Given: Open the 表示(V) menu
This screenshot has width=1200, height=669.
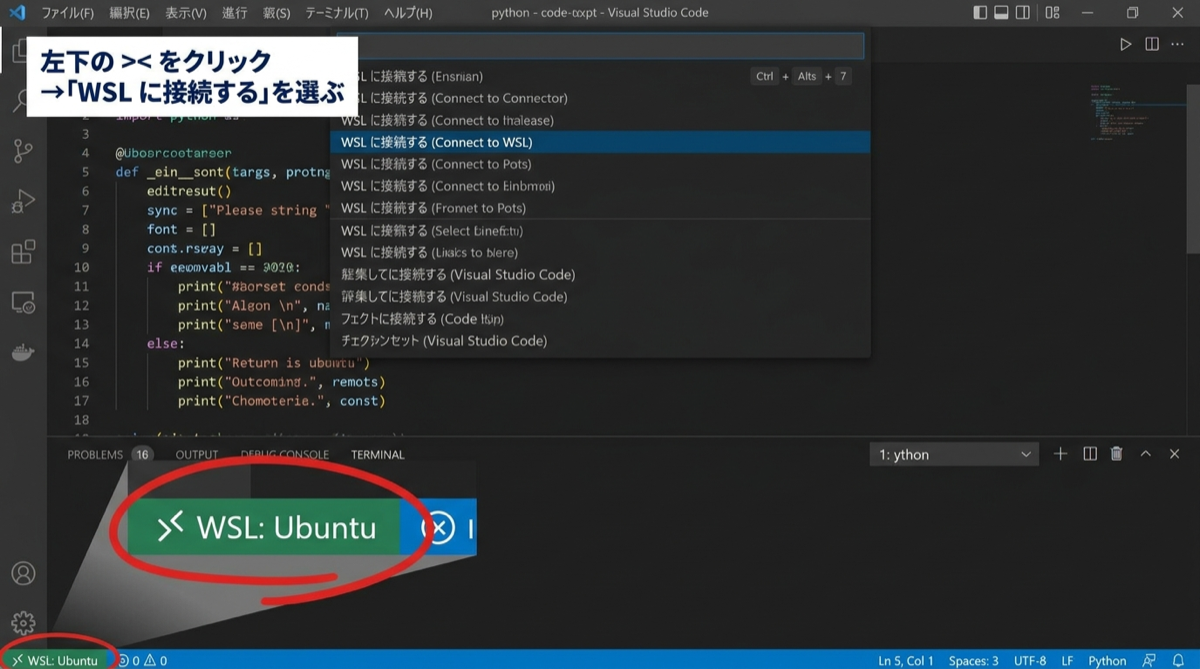Looking at the screenshot, I should pos(186,13).
